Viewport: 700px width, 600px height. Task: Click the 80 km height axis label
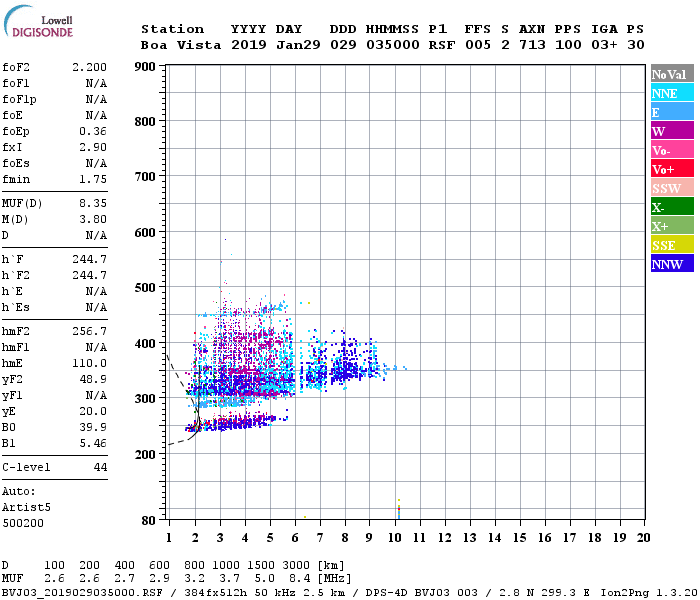click(x=149, y=521)
